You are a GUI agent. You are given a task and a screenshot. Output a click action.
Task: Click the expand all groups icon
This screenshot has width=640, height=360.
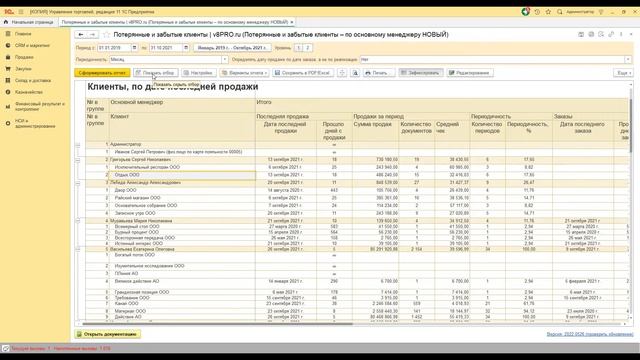tap(342, 73)
